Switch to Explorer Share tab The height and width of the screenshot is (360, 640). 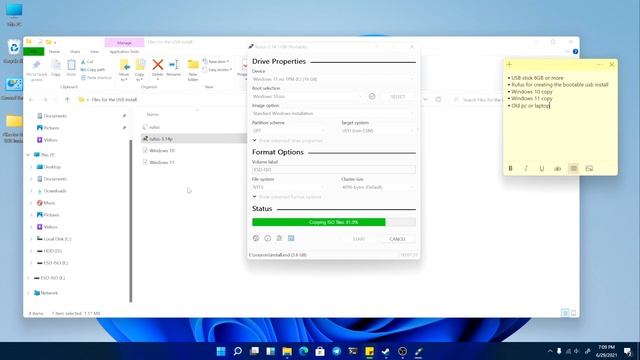pyautogui.click(x=75, y=52)
